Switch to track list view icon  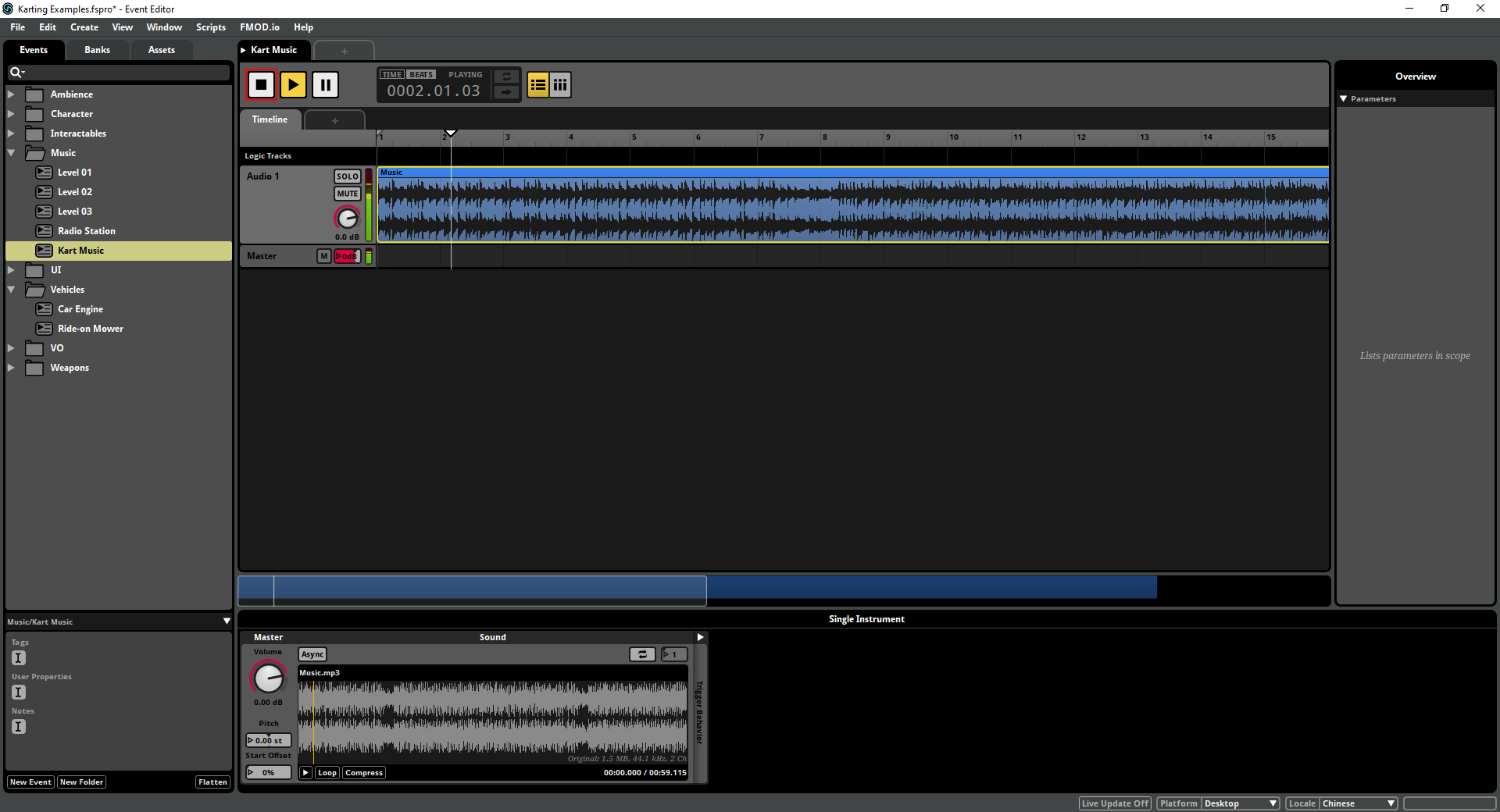pyautogui.click(x=537, y=84)
